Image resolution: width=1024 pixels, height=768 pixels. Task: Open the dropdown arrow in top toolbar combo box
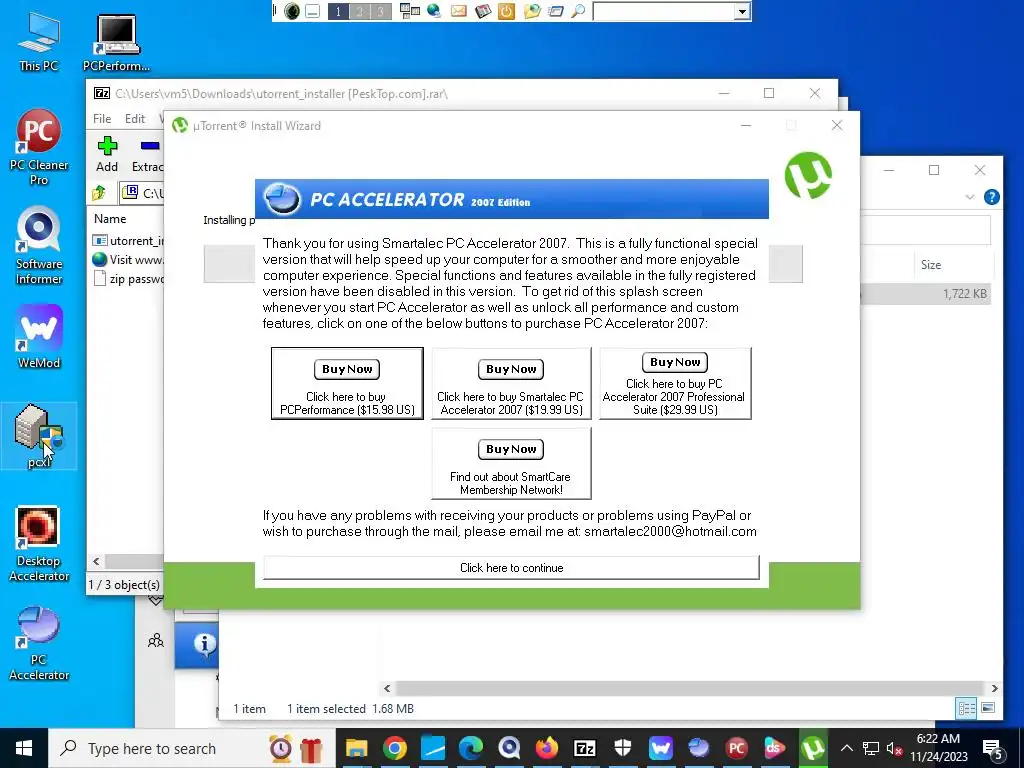point(742,12)
